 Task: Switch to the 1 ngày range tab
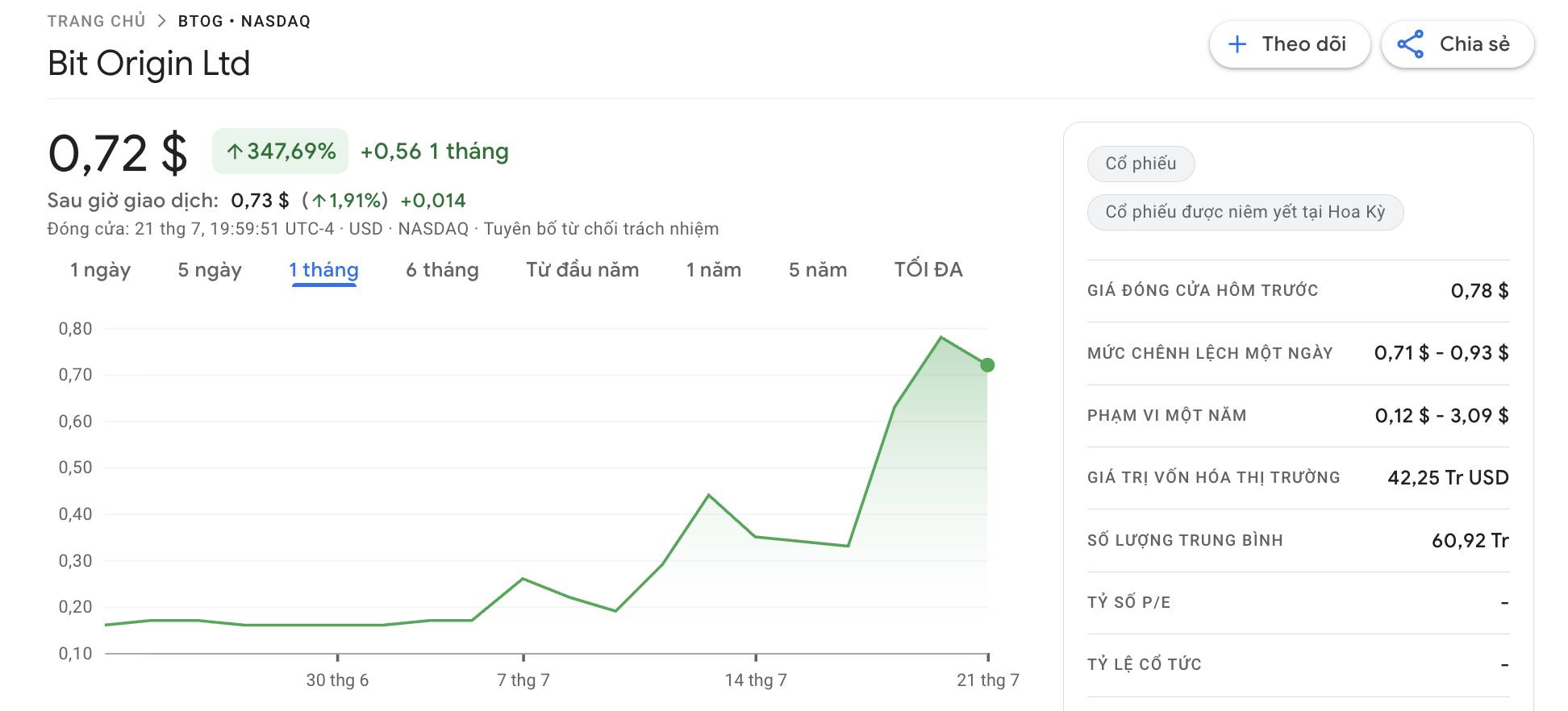(x=101, y=270)
